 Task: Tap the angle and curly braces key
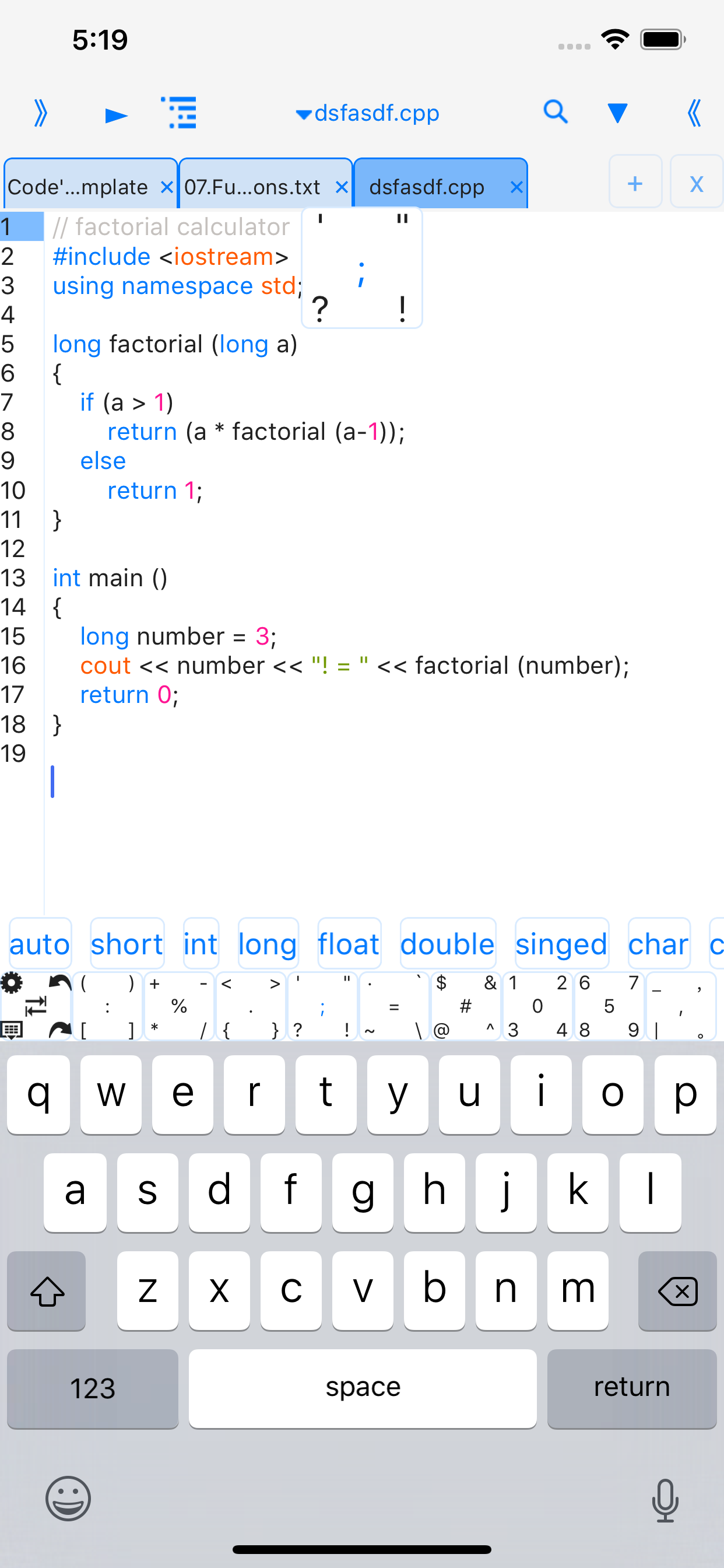(x=251, y=1006)
